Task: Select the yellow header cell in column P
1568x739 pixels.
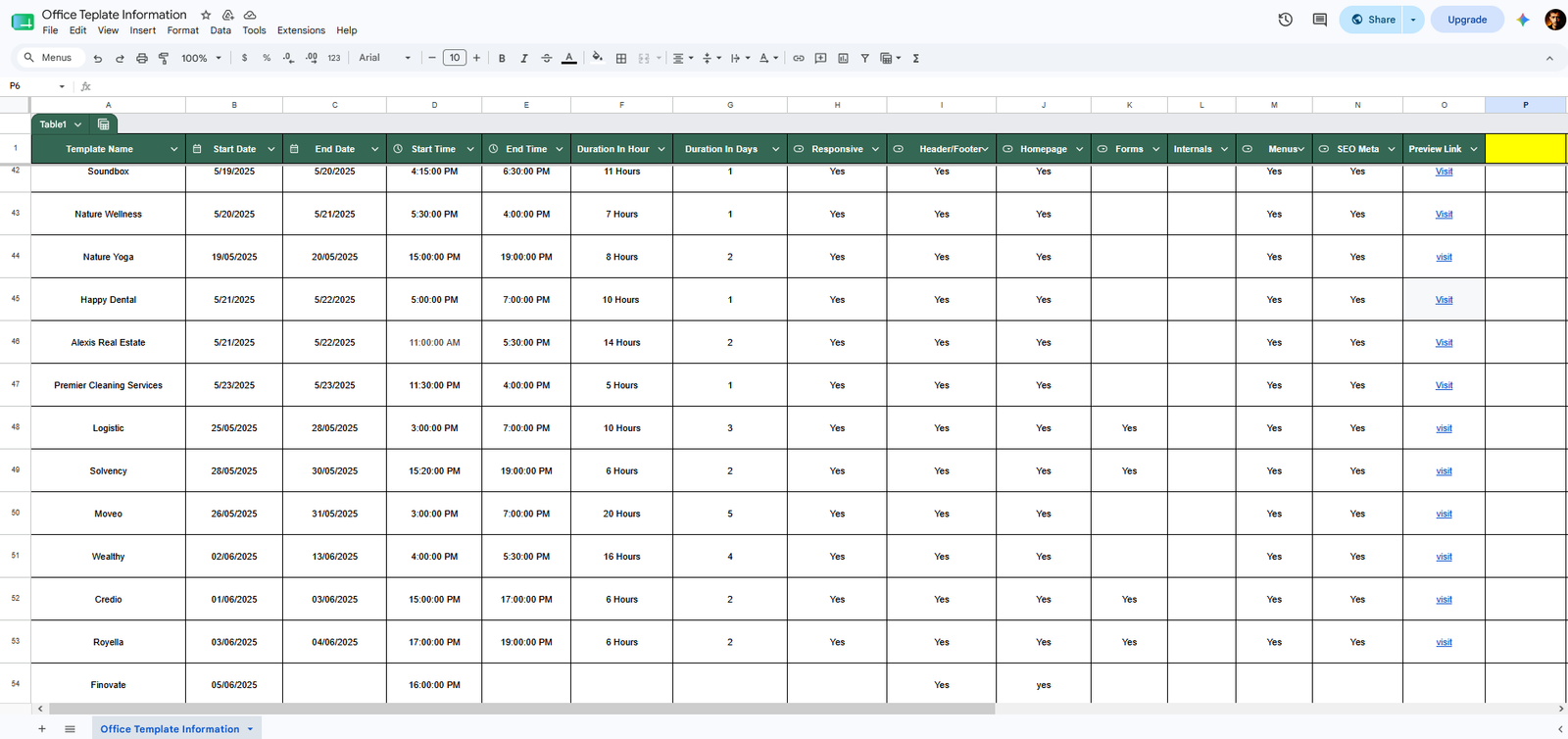Action: (1525, 149)
